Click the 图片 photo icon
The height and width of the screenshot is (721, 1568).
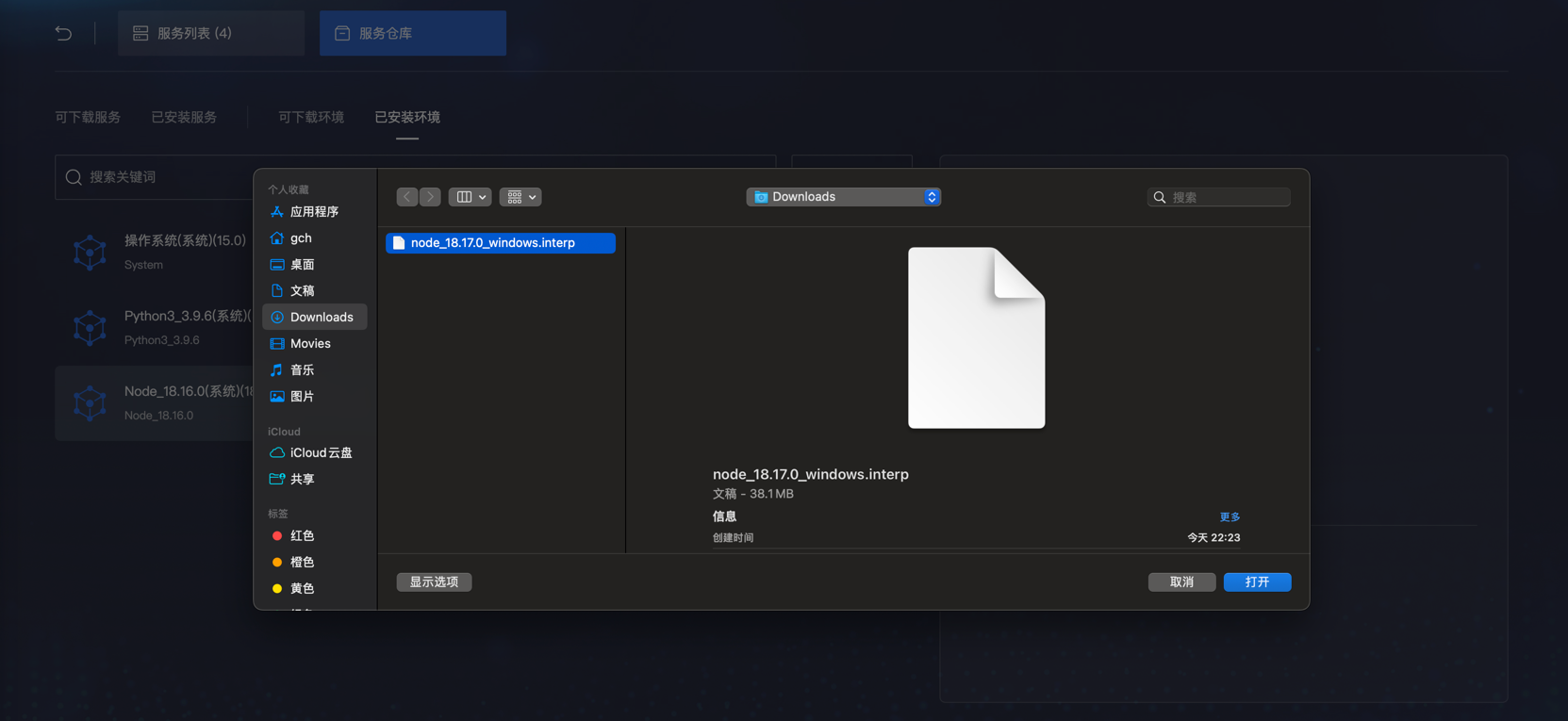coord(277,397)
